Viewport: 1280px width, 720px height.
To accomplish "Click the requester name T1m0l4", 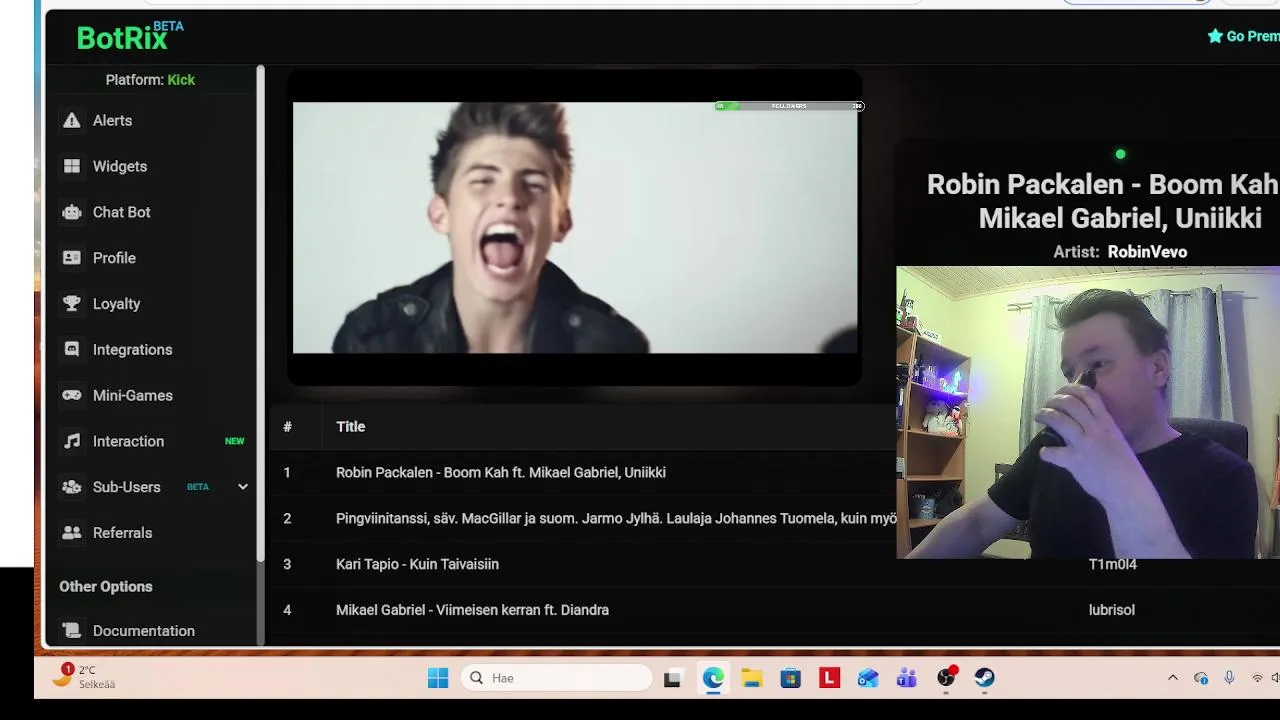I will click(1113, 564).
